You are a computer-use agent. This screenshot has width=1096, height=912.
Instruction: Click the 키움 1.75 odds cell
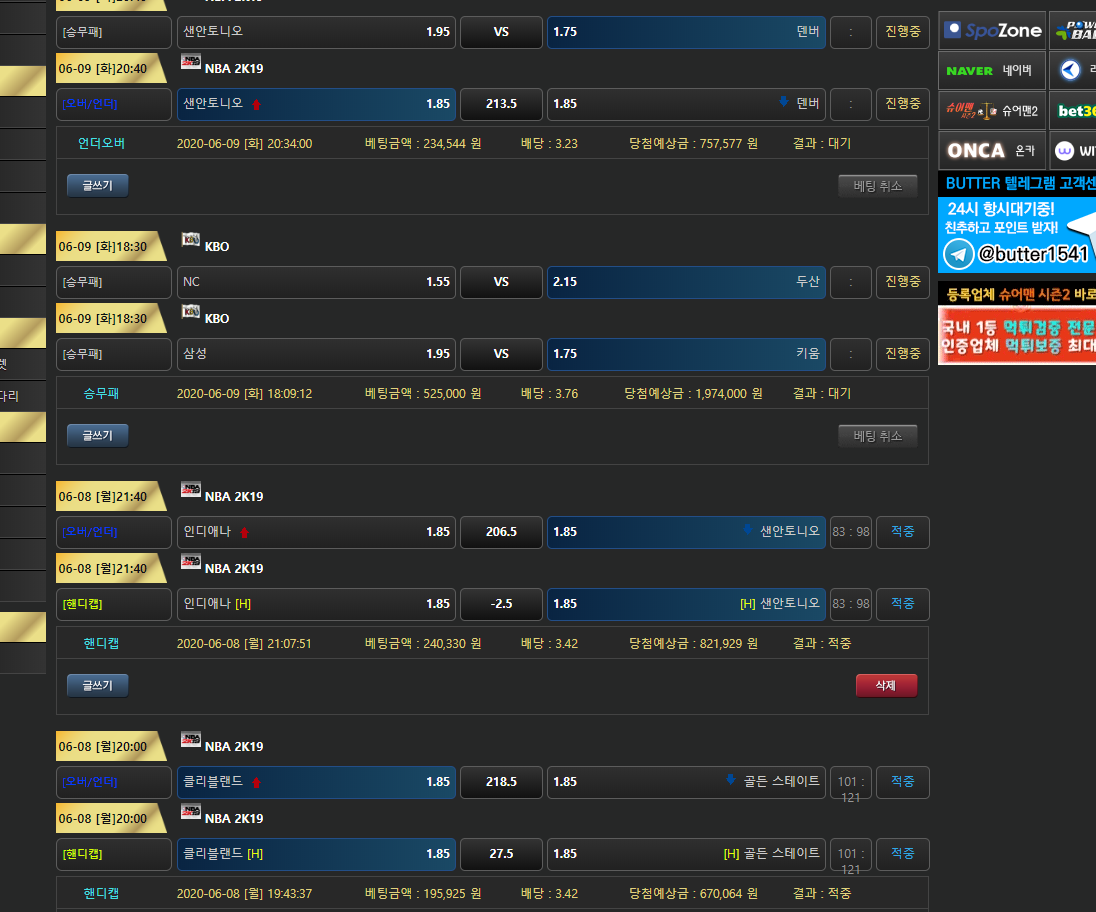pyautogui.click(x=686, y=354)
